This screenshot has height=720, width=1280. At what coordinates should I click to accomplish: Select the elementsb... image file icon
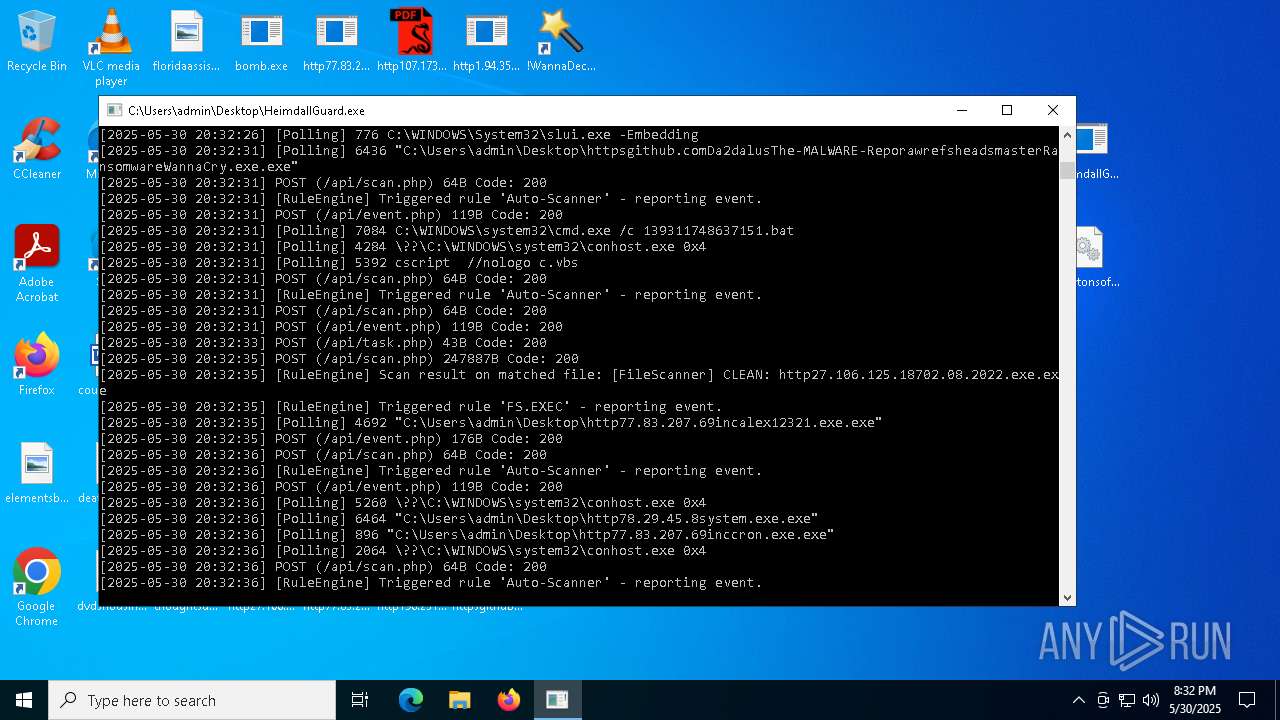37,474
